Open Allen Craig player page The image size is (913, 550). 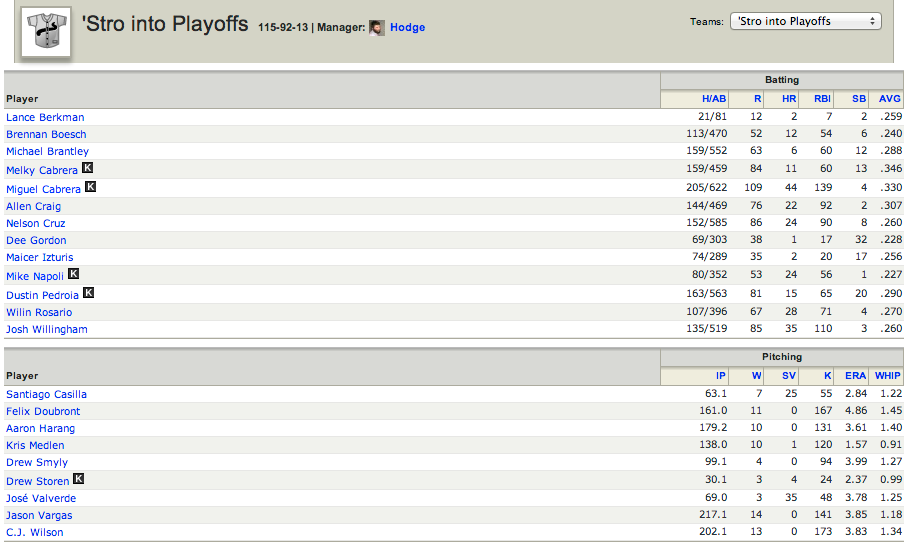33,206
